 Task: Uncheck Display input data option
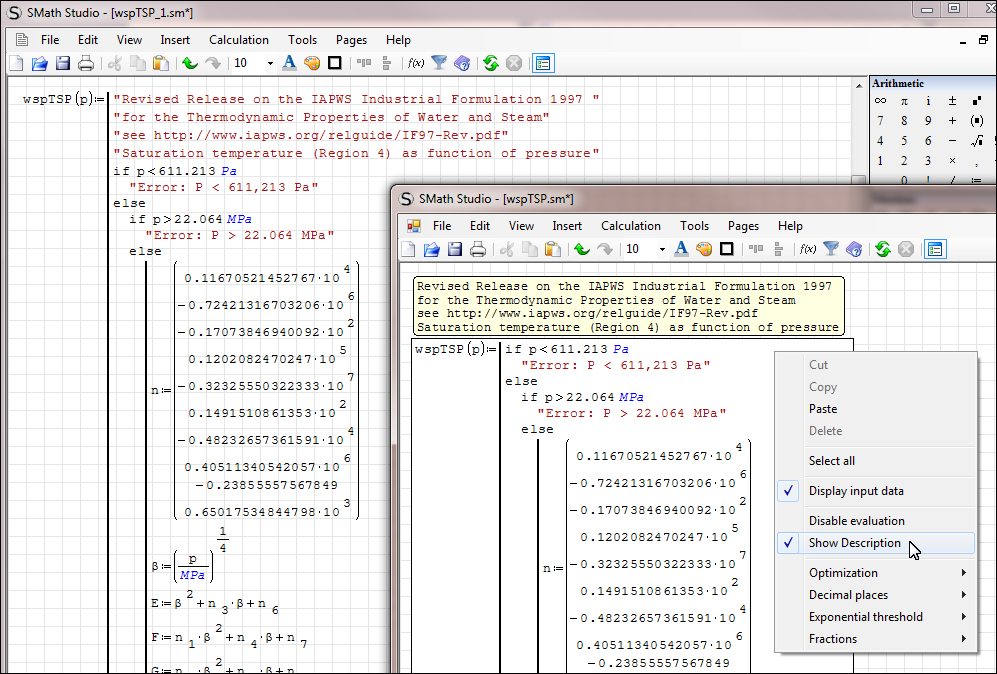coord(855,491)
